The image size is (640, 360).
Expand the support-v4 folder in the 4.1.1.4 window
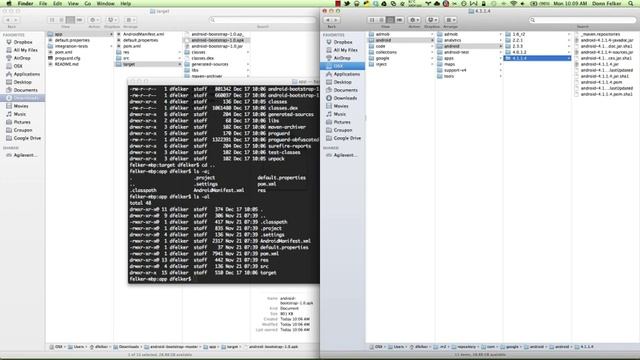[500, 70]
